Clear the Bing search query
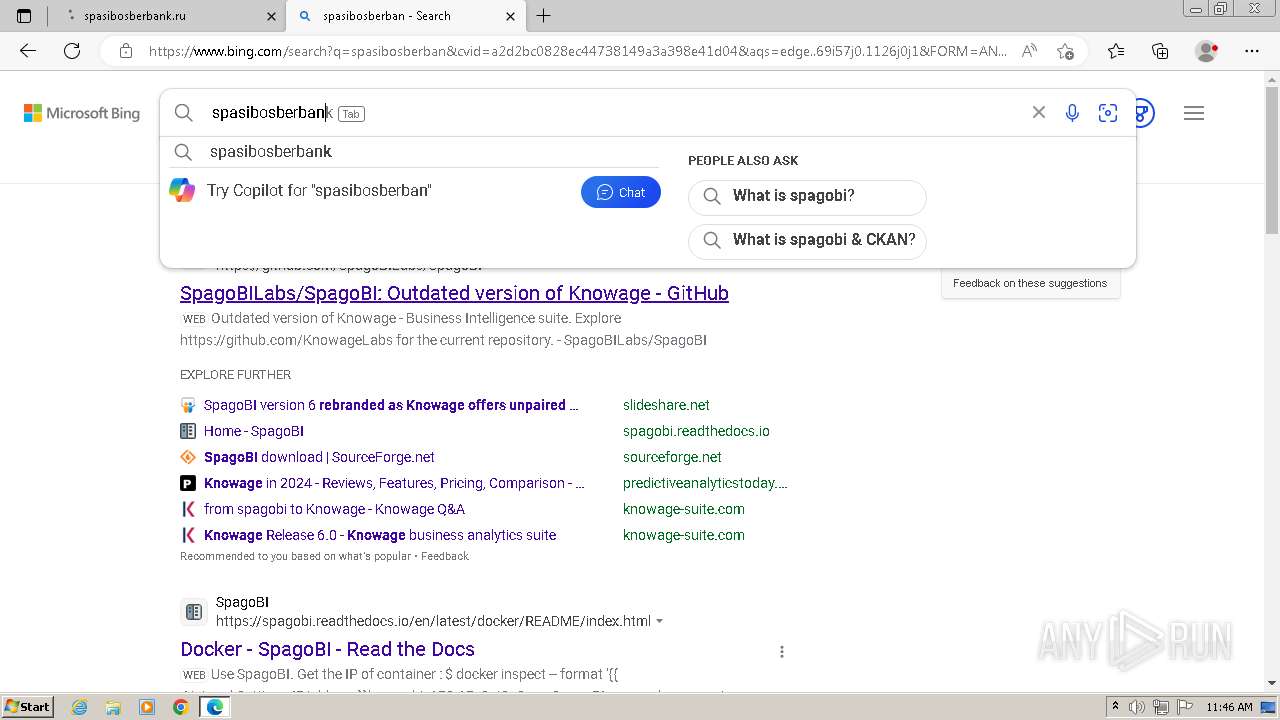 click(1039, 112)
